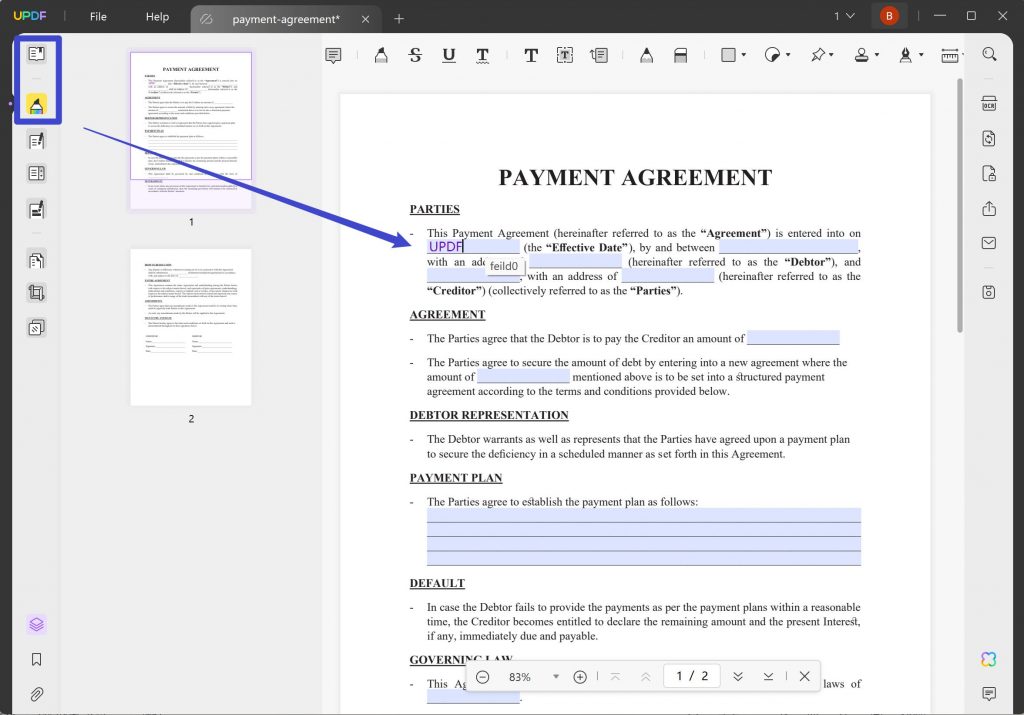Viewport: 1024px width, 715px height.
Task: Select the Pencil drawing tool
Action: click(645, 55)
